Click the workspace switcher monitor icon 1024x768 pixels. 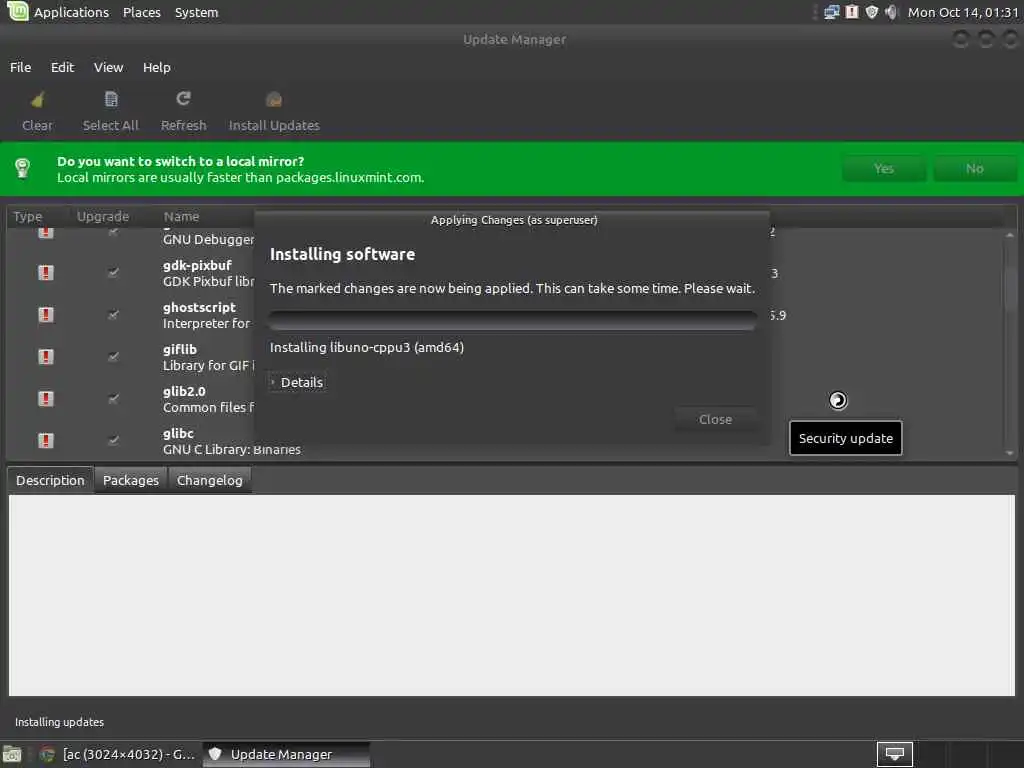coord(894,754)
